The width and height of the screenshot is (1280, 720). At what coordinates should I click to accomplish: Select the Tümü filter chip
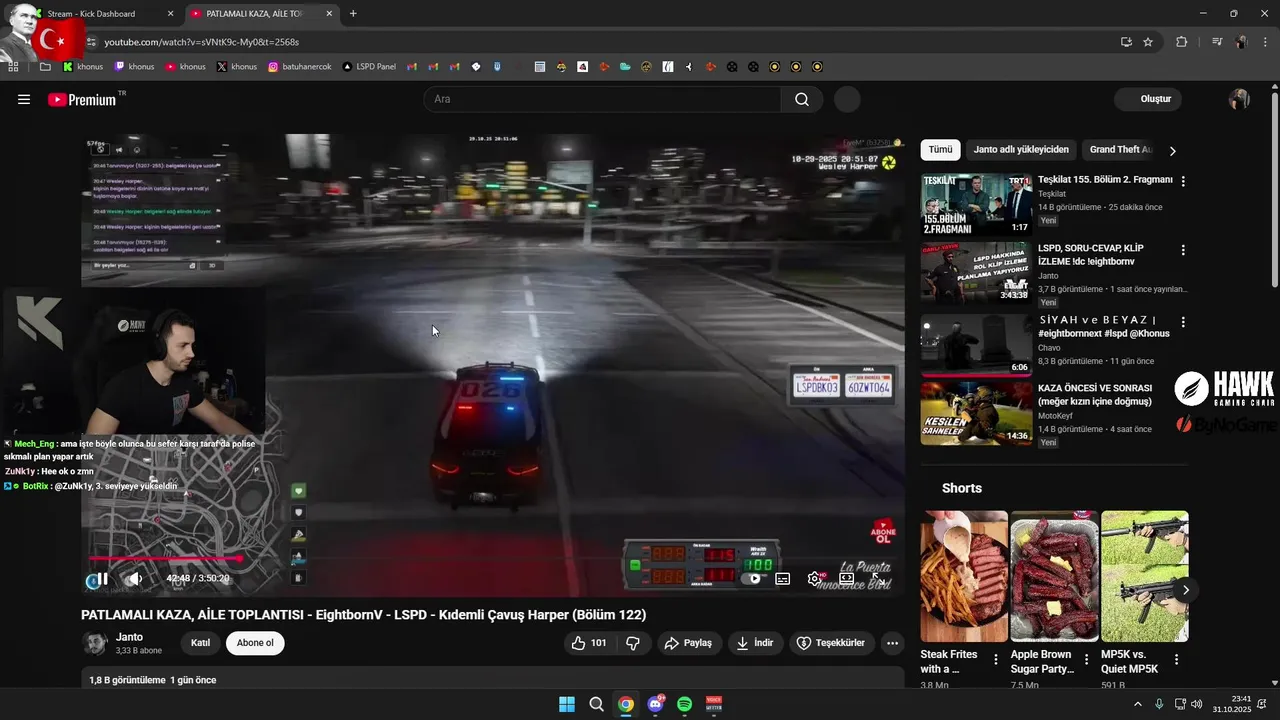coord(940,150)
